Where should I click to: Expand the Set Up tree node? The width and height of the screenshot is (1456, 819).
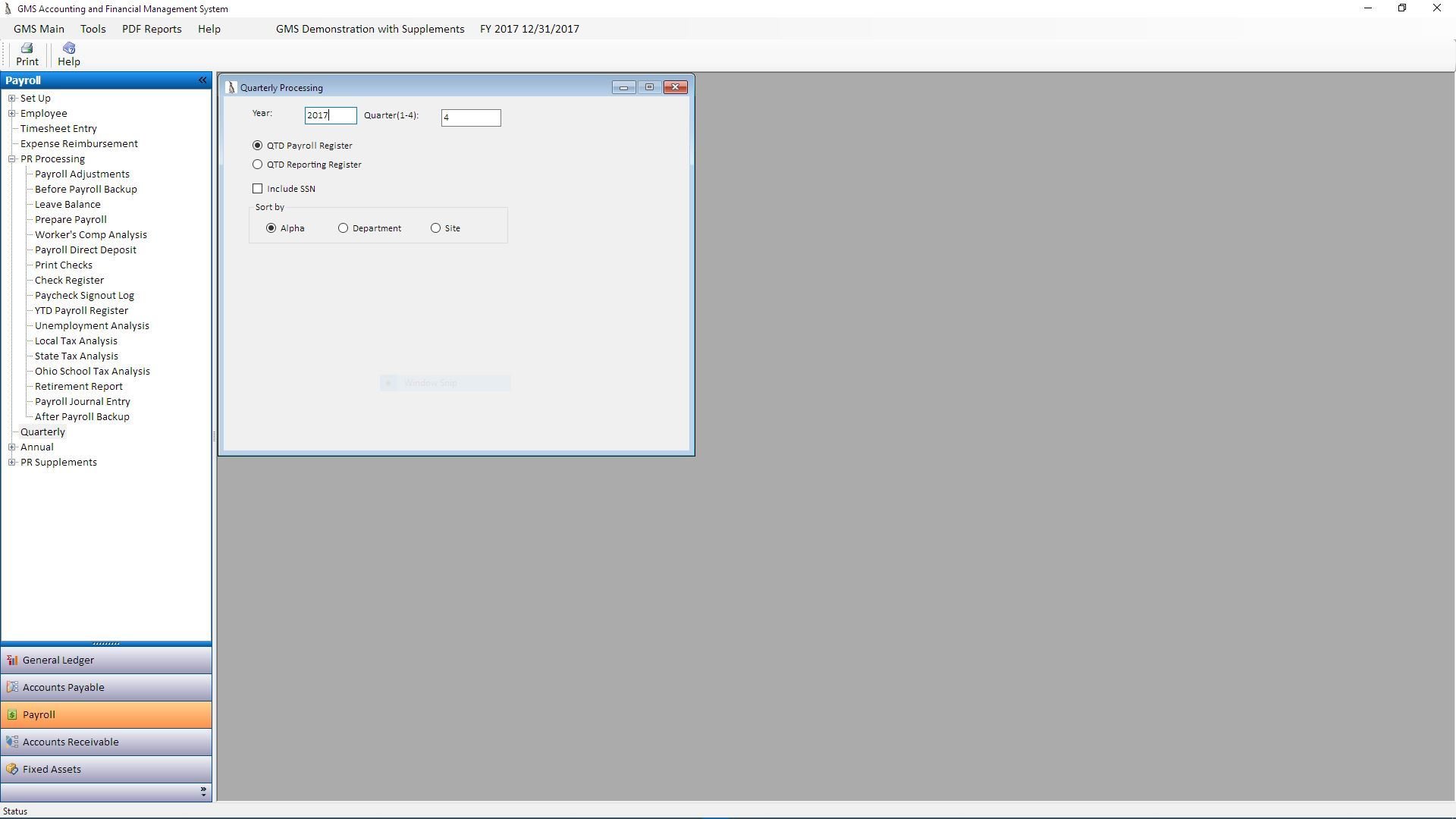coord(12,99)
